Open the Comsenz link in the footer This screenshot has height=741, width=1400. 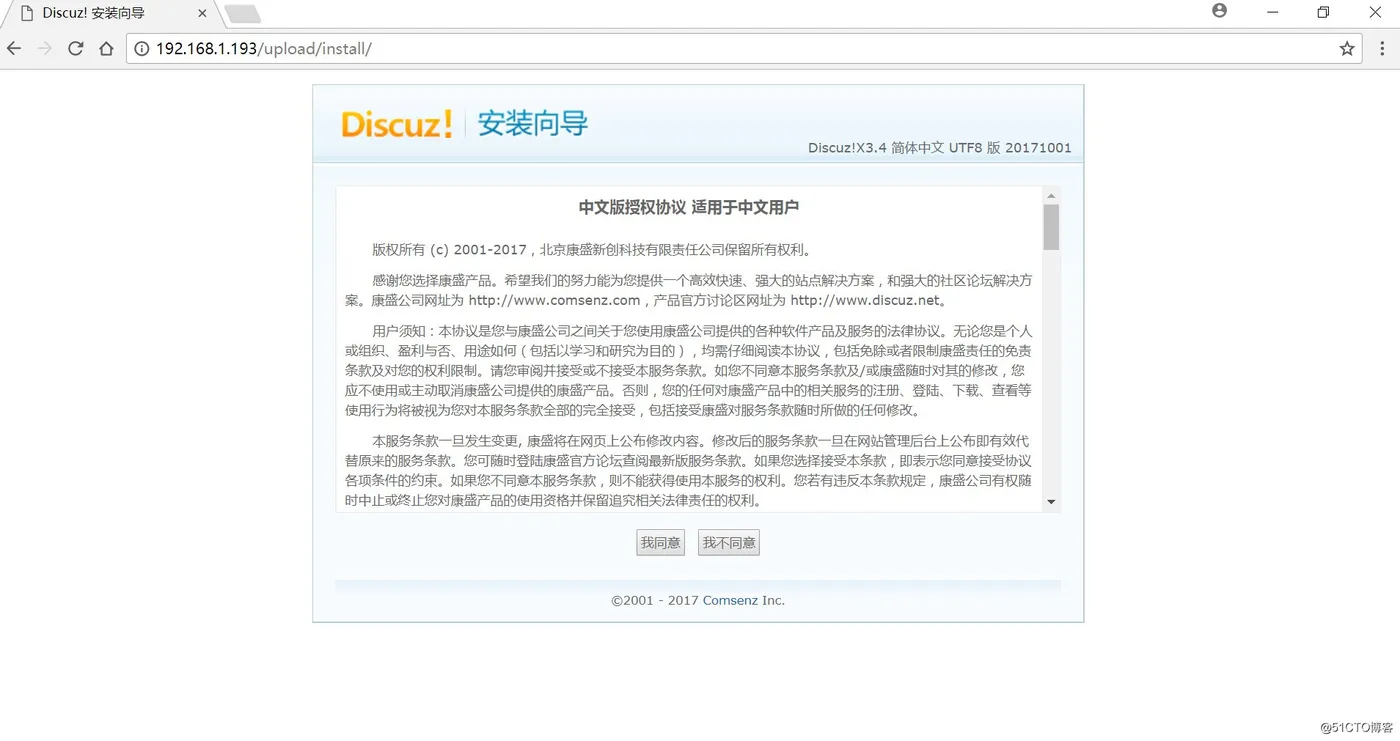coord(730,601)
